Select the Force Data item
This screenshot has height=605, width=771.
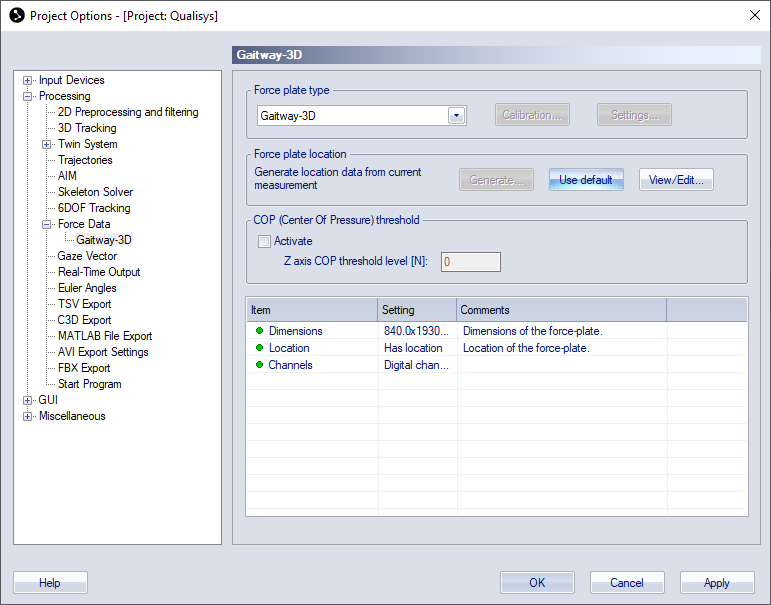click(84, 224)
